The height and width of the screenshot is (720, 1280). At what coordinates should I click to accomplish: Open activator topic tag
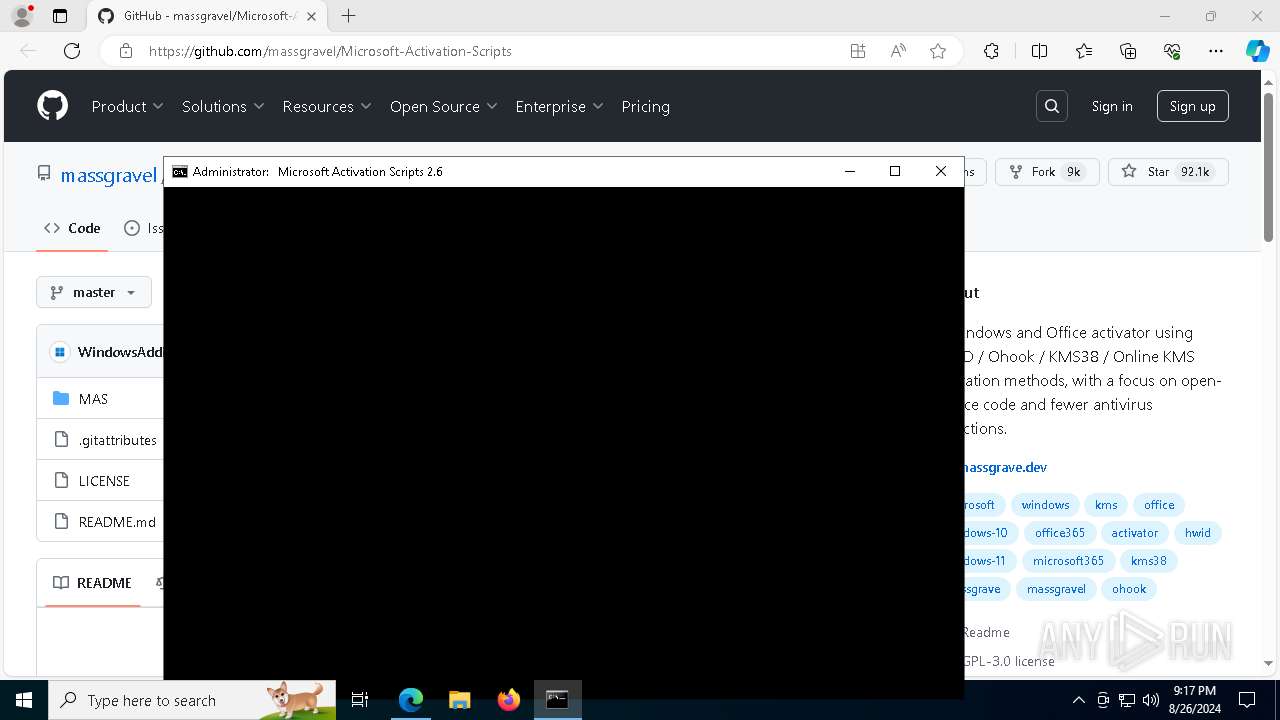(x=1135, y=533)
